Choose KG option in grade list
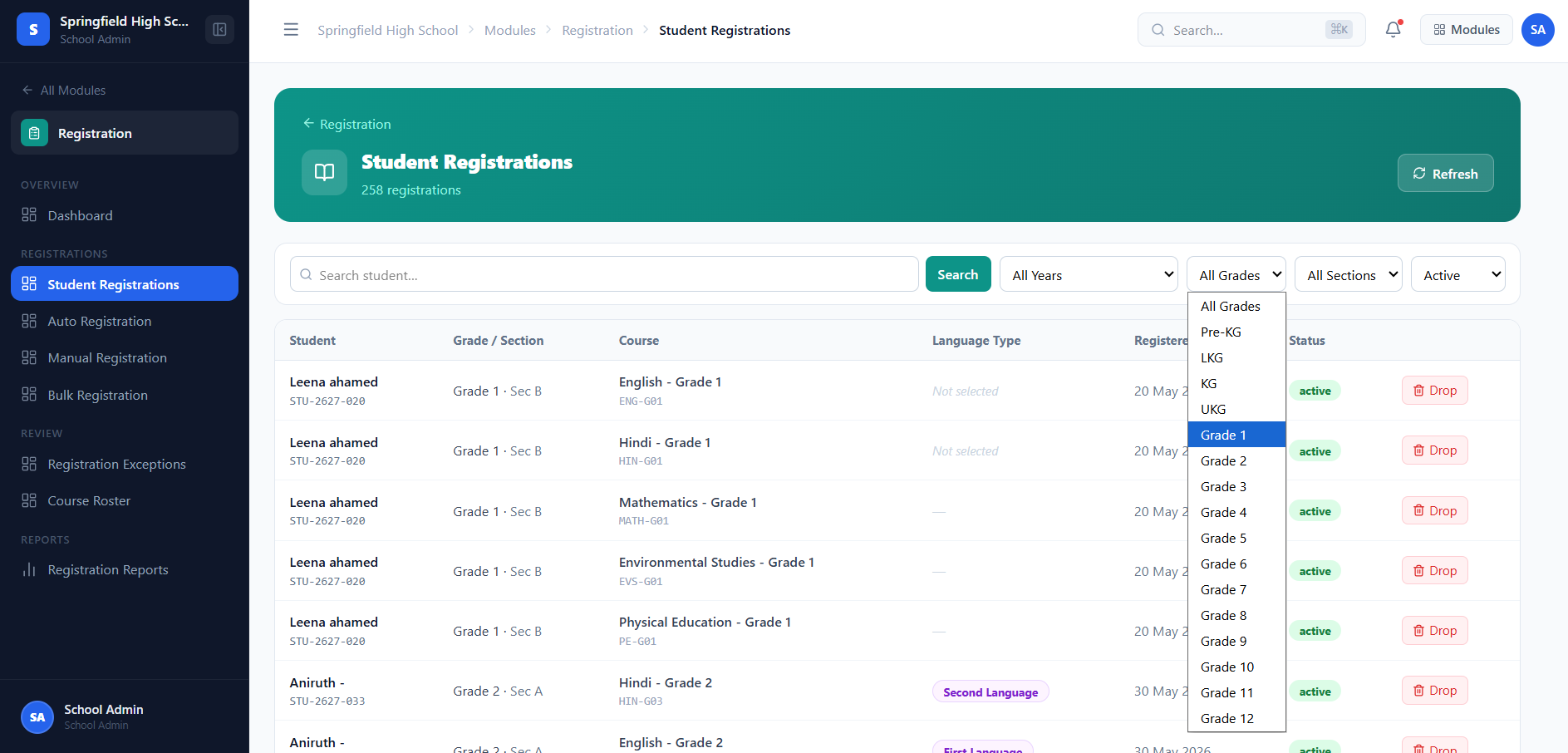This screenshot has width=1568, height=753. (1236, 383)
